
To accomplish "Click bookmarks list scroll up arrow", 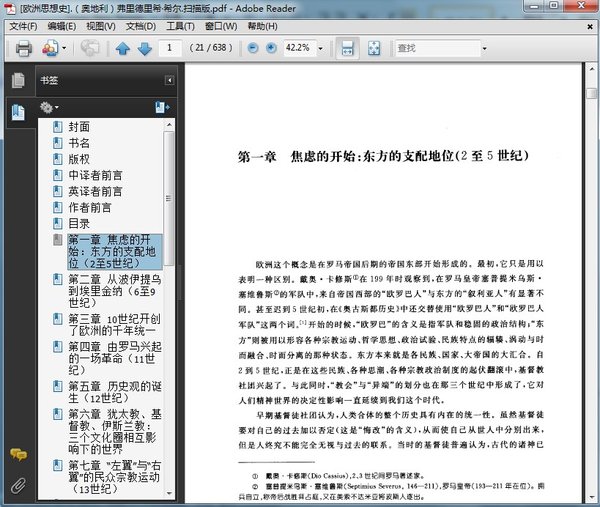I will pyautogui.click(x=169, y=125).
